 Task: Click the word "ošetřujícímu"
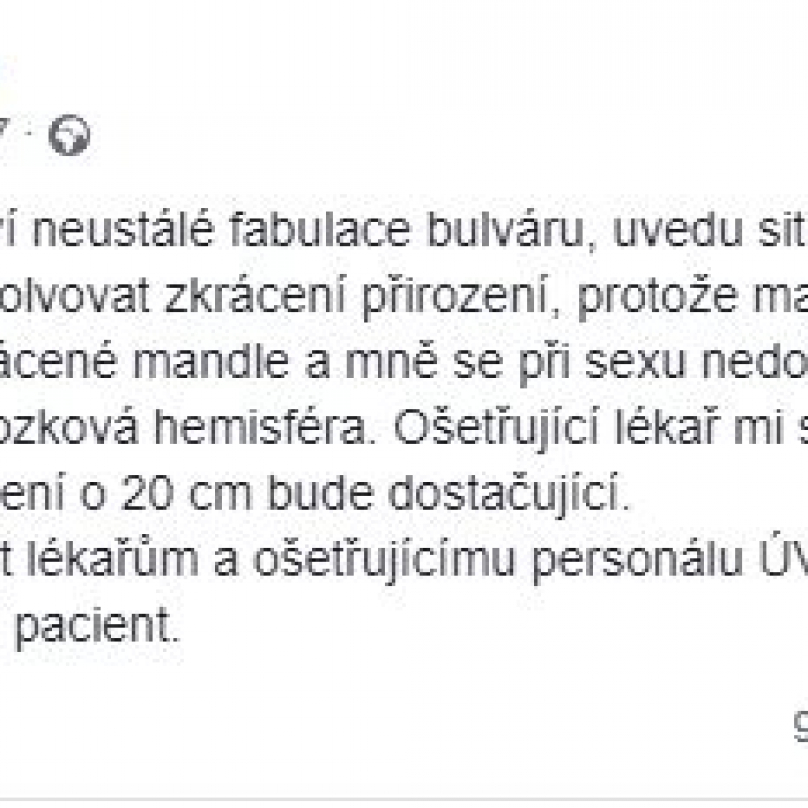click(x=384, y=563)
